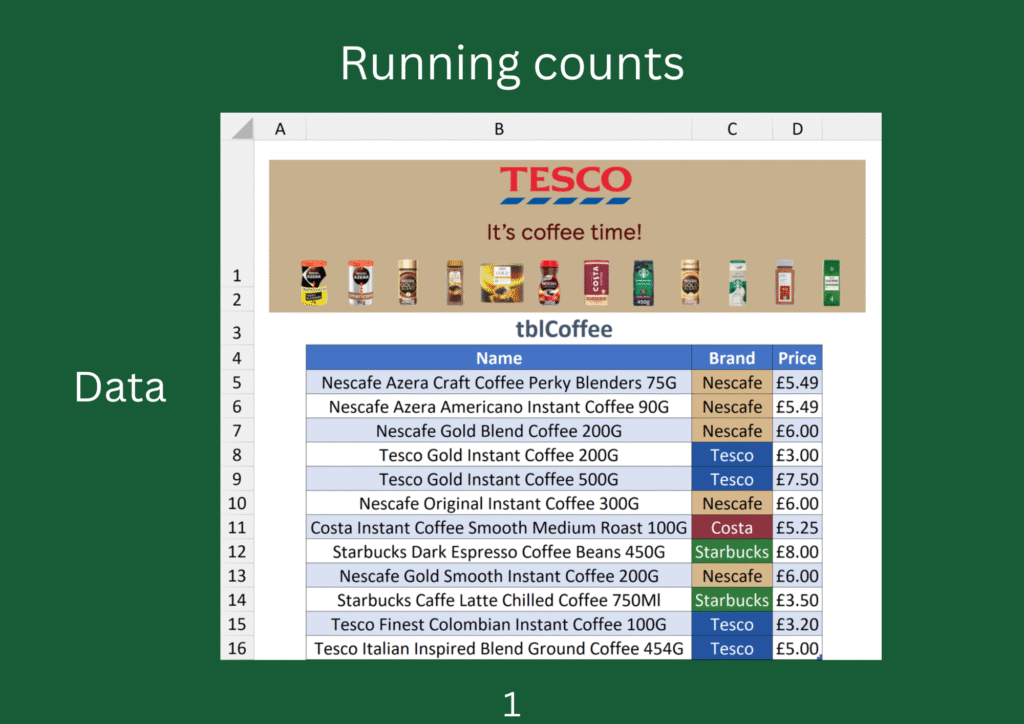This screenshot has width=1024, height=724.
Task: Click the Name table header cell
Action: 498,358
